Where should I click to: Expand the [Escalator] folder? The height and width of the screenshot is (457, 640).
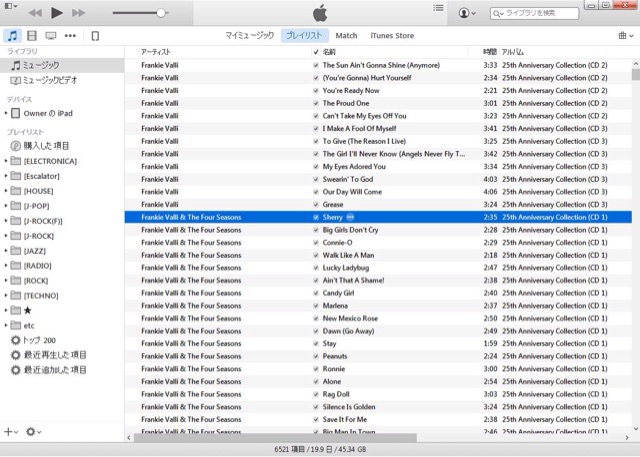pyautogui.click(x=6, y=176)
